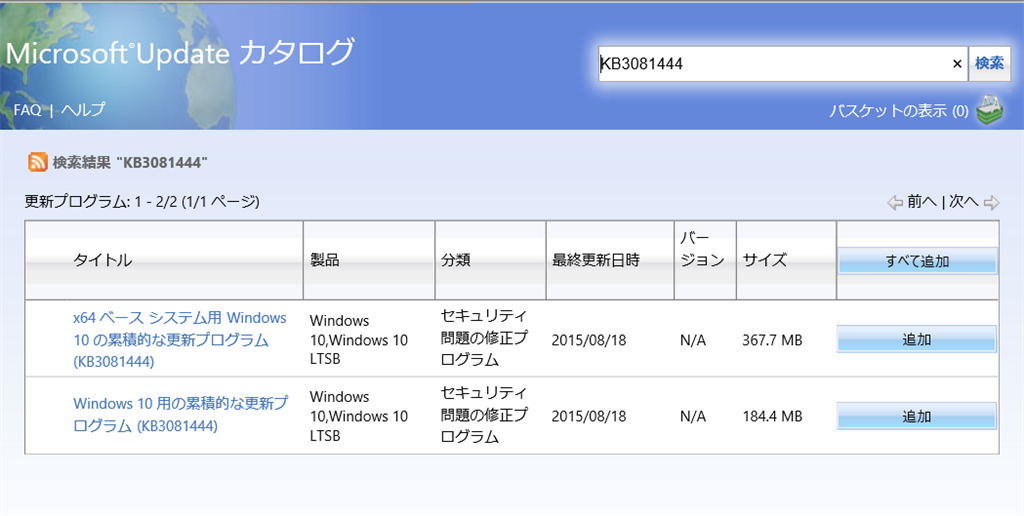Sort by 分類 column header
Screen dimensions: 1024x516
point(455,260)
